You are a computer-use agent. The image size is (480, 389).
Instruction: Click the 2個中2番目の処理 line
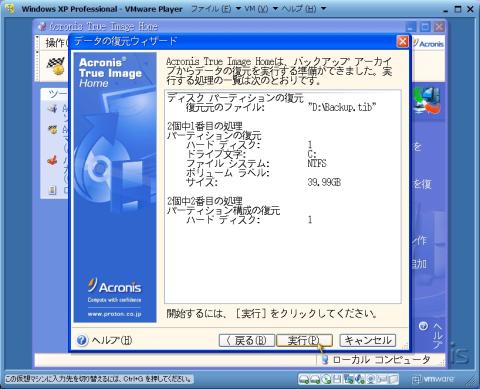(x=205, y=201)
